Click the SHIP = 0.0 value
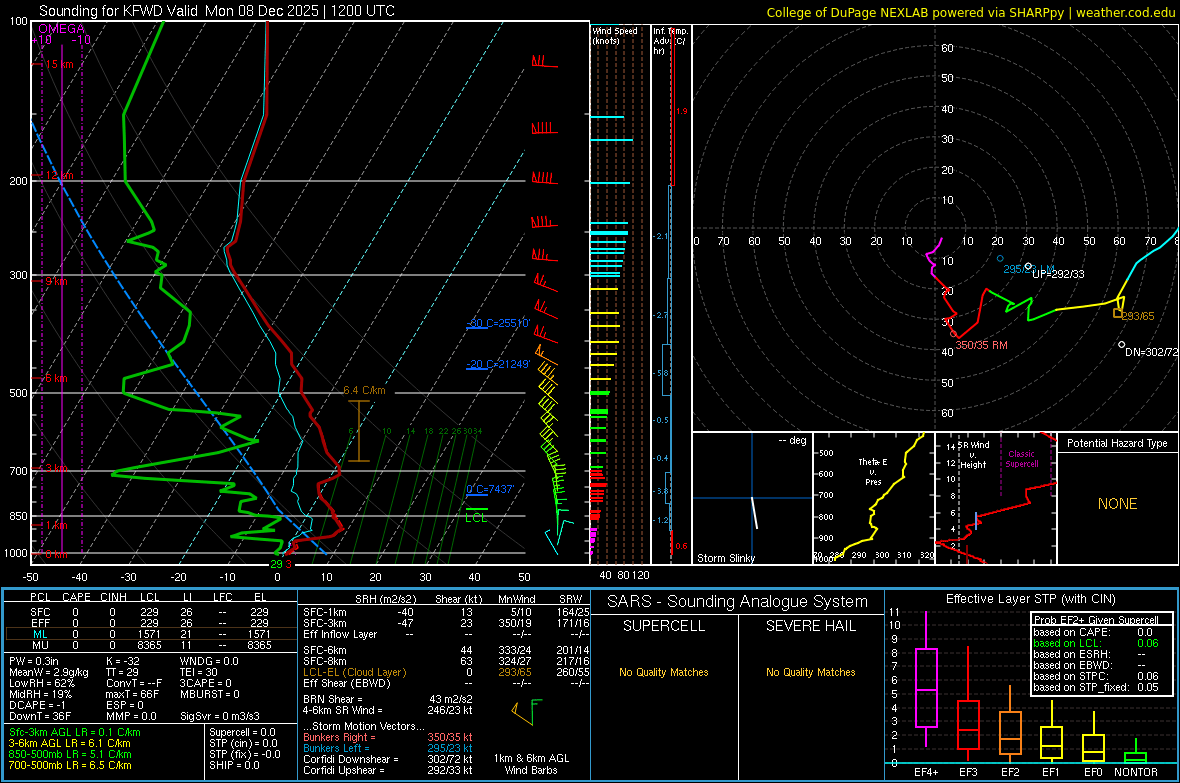The image size is (1180, 783). 234,765
